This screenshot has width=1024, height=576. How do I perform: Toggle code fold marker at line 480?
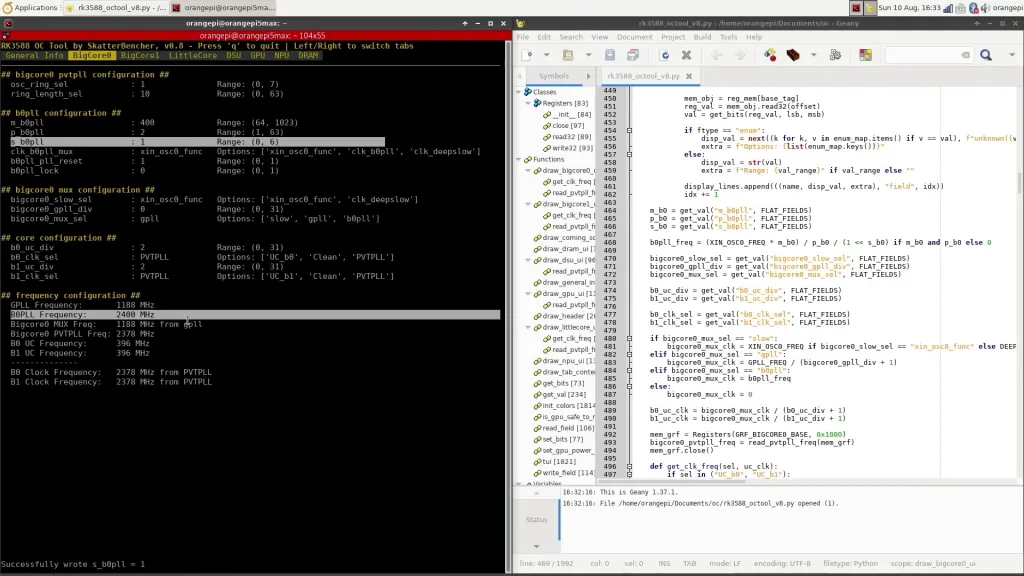click(x=629, y=339)
